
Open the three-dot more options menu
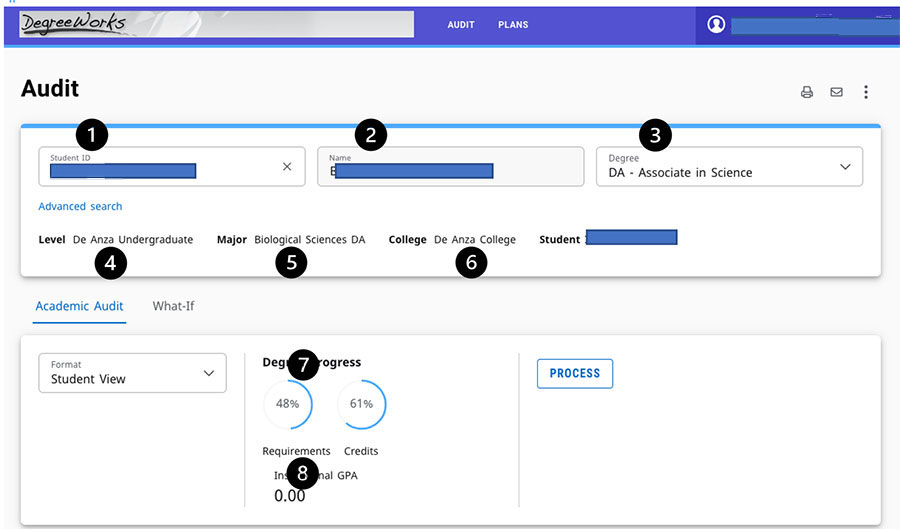866,92
